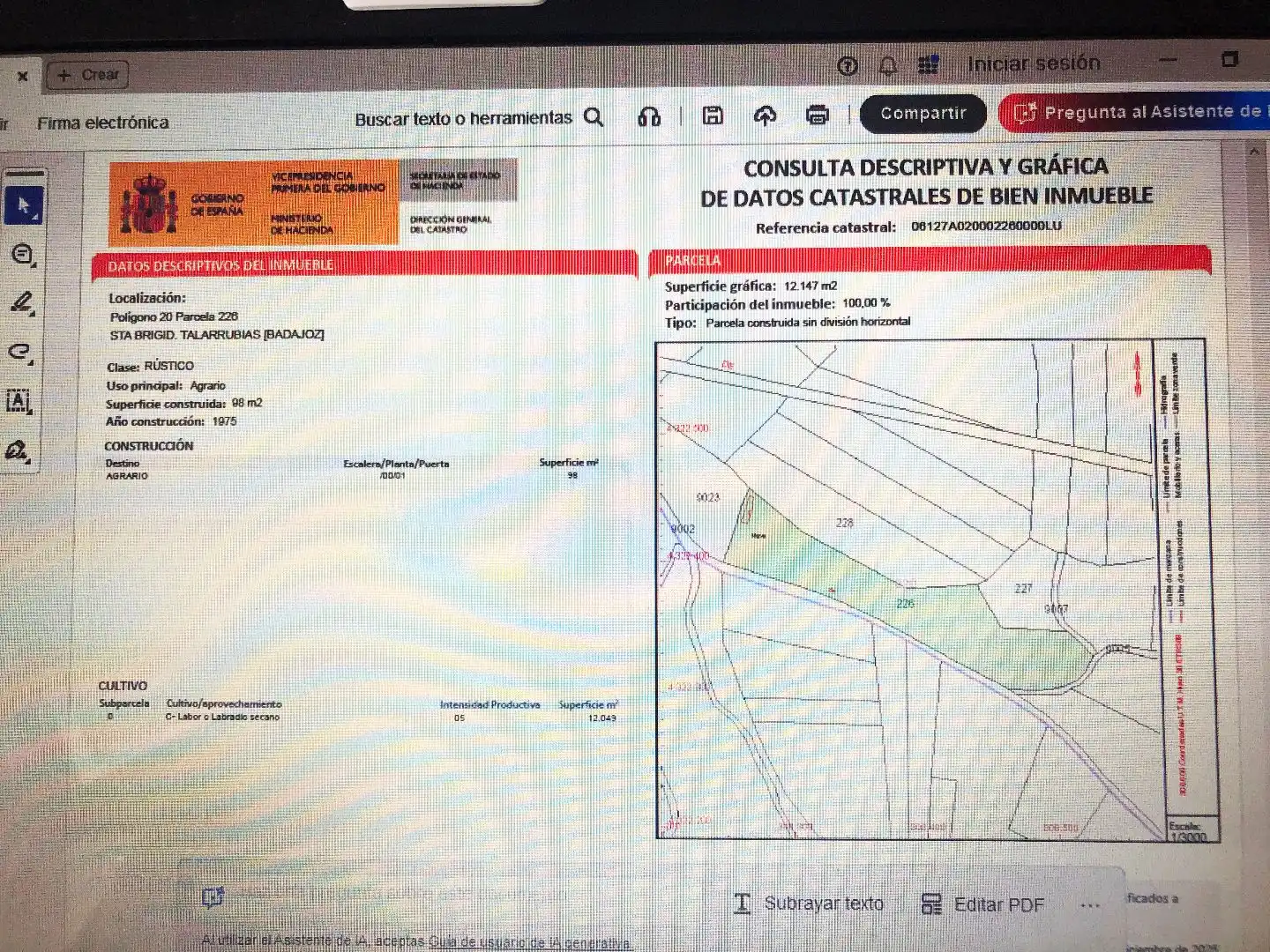Click parcel label 9023 on map
Screen dimensions: 1270x952
point(708,497)
